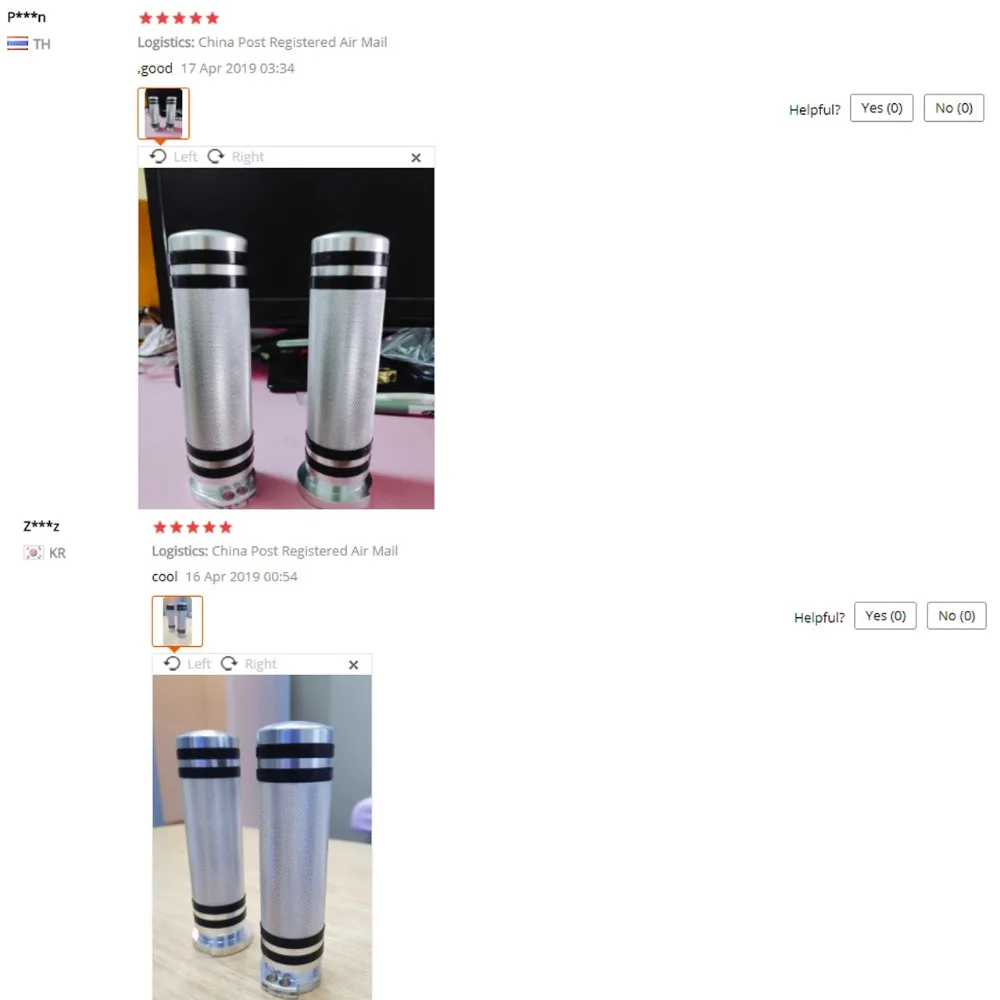Close Z***z's expanded review photo
Screen dimensions: 1000x1000
[353, 665]
